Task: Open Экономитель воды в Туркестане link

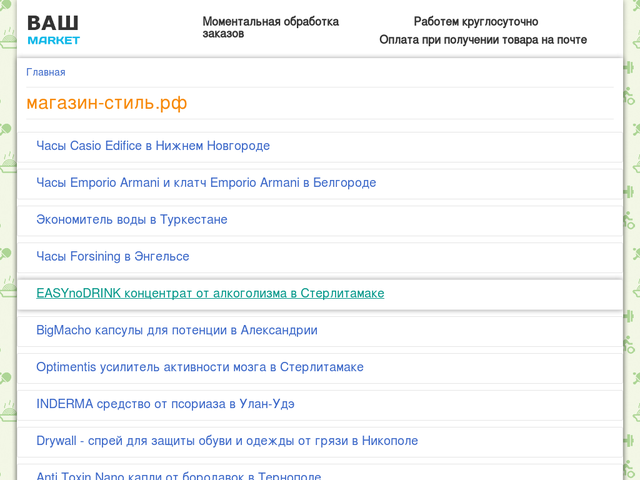Action: click(x=132, y=220)
